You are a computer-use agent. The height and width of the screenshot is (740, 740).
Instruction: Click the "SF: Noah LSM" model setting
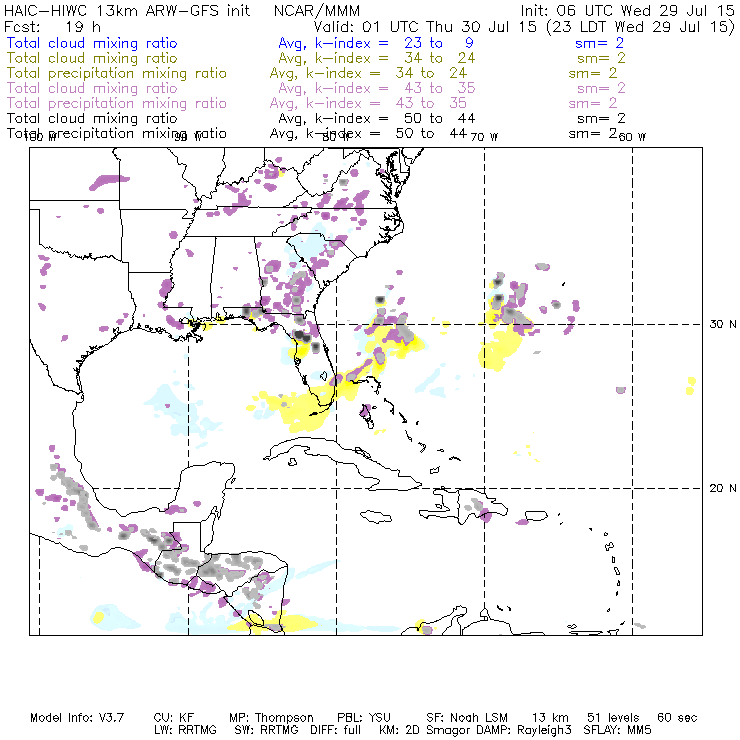(467, 718)
